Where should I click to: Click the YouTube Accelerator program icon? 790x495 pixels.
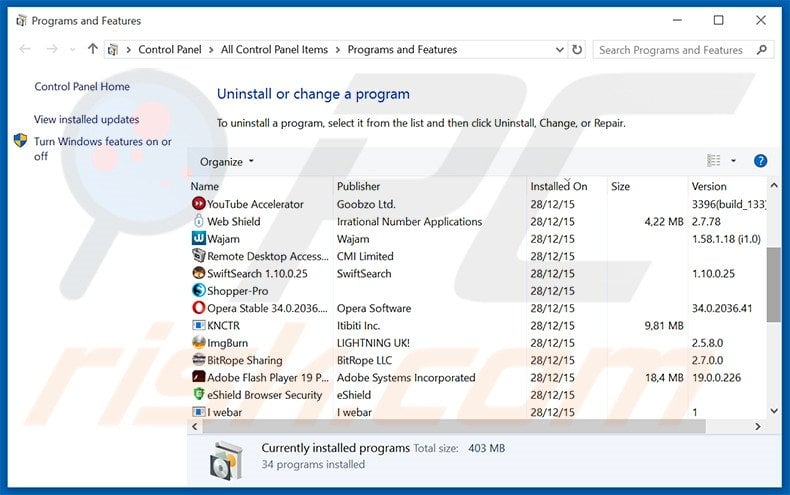click(x=199, y=204)
